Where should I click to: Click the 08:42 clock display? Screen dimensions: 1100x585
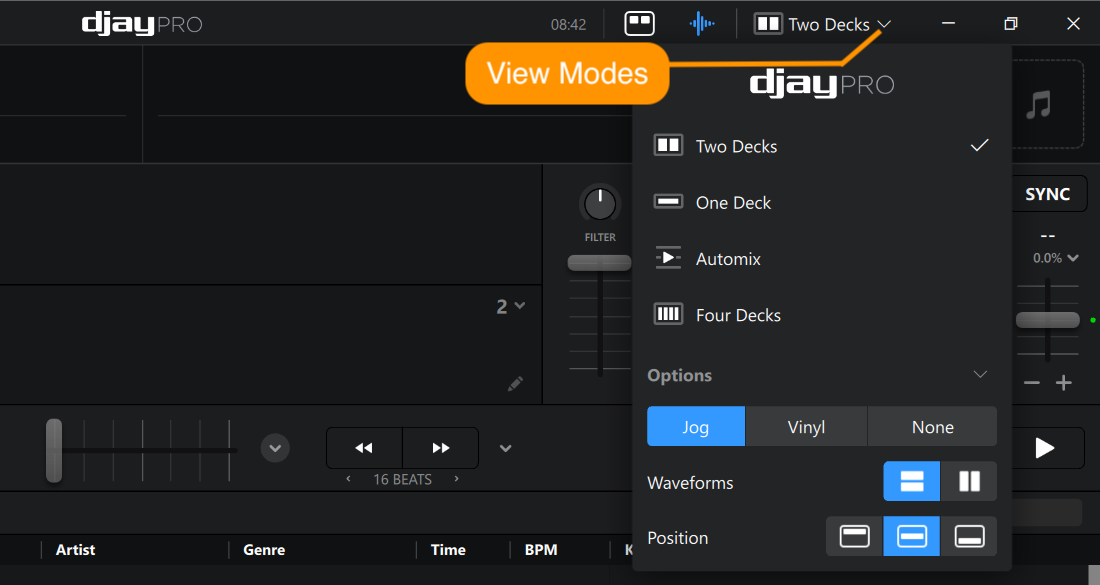click(568, 25)
